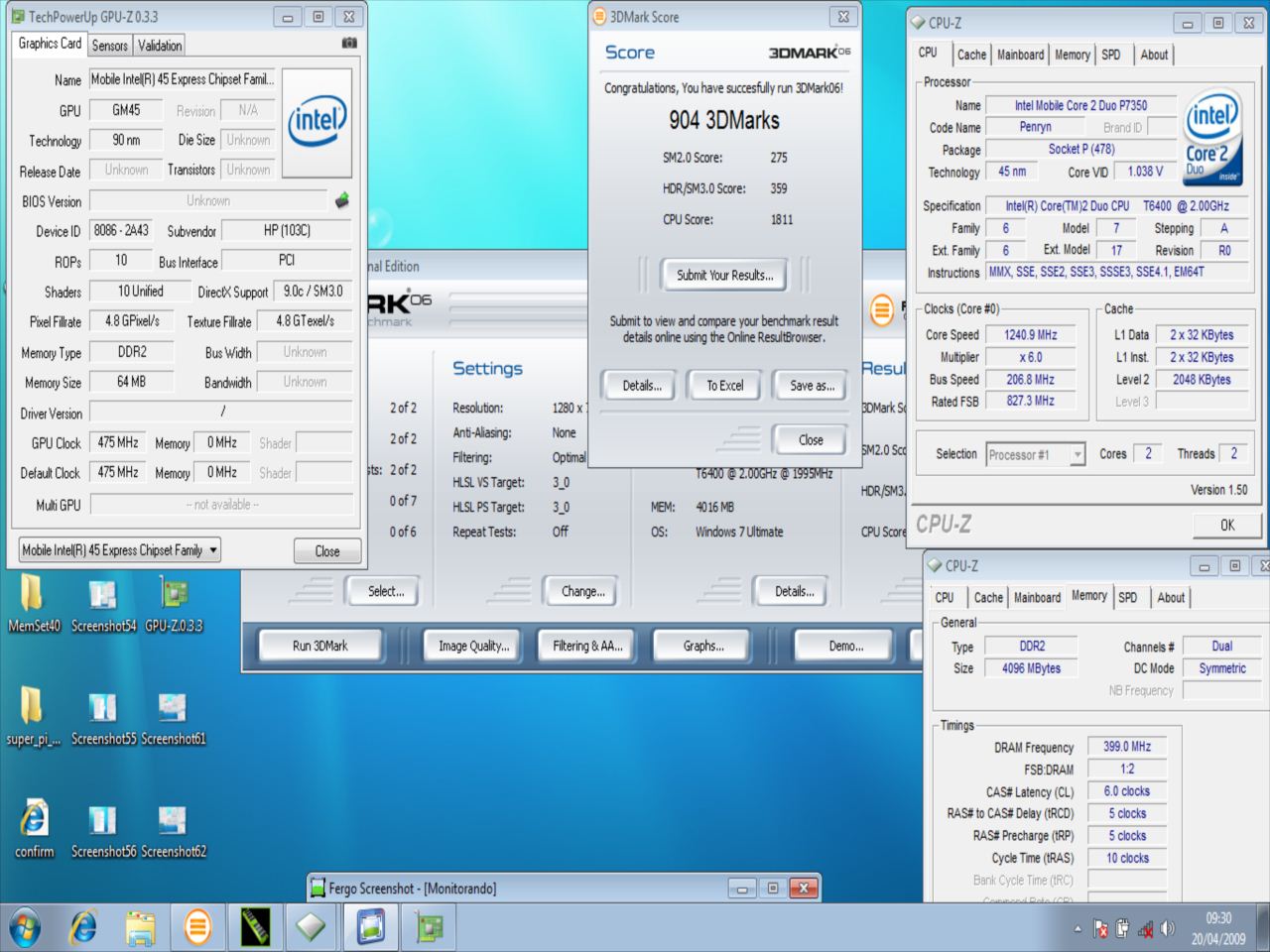Click the BIOS save chip icon in GPU-Z
The image size is (1270, 952).
click(x=342, y=200)
